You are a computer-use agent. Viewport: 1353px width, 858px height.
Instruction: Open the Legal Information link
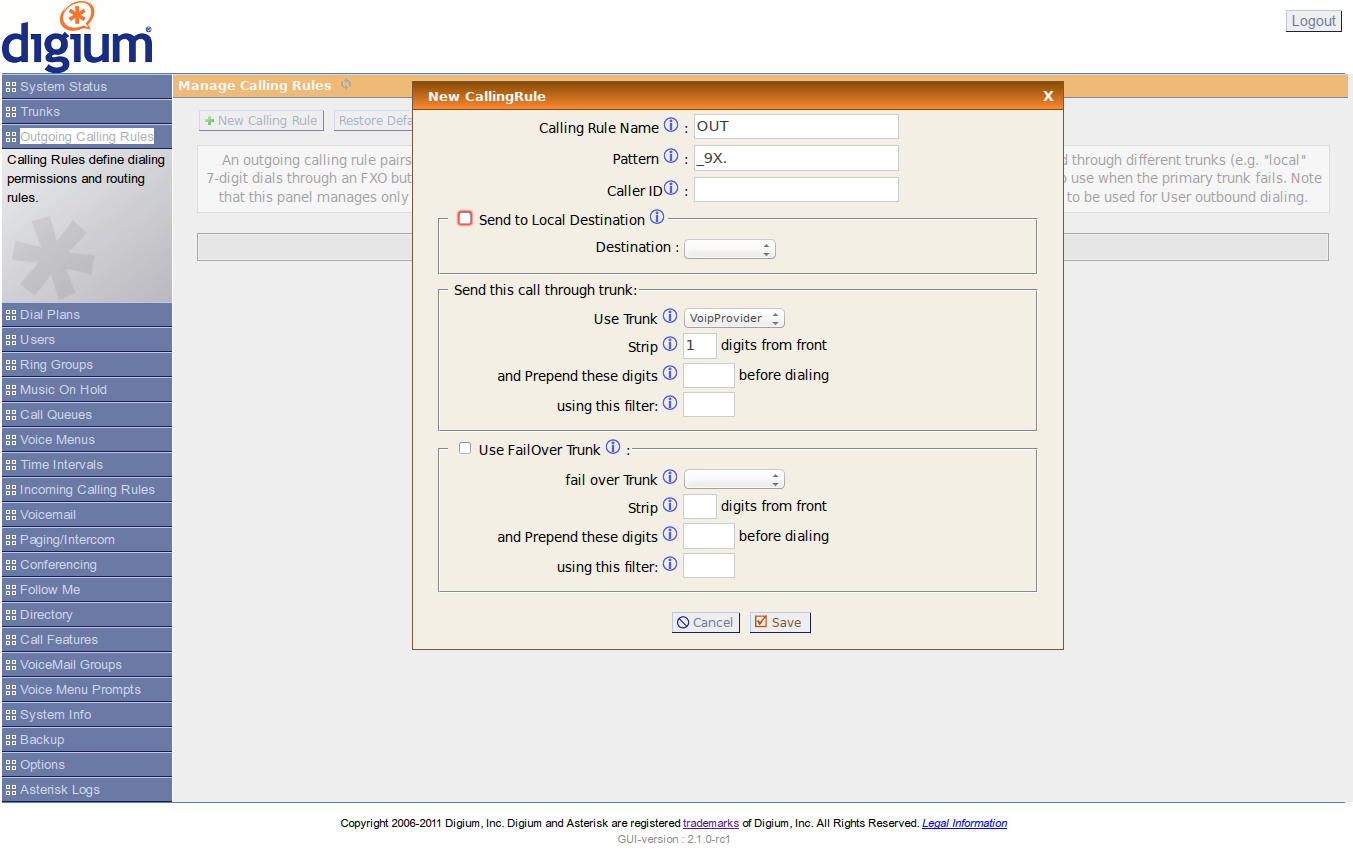click(x=964, y=823)
